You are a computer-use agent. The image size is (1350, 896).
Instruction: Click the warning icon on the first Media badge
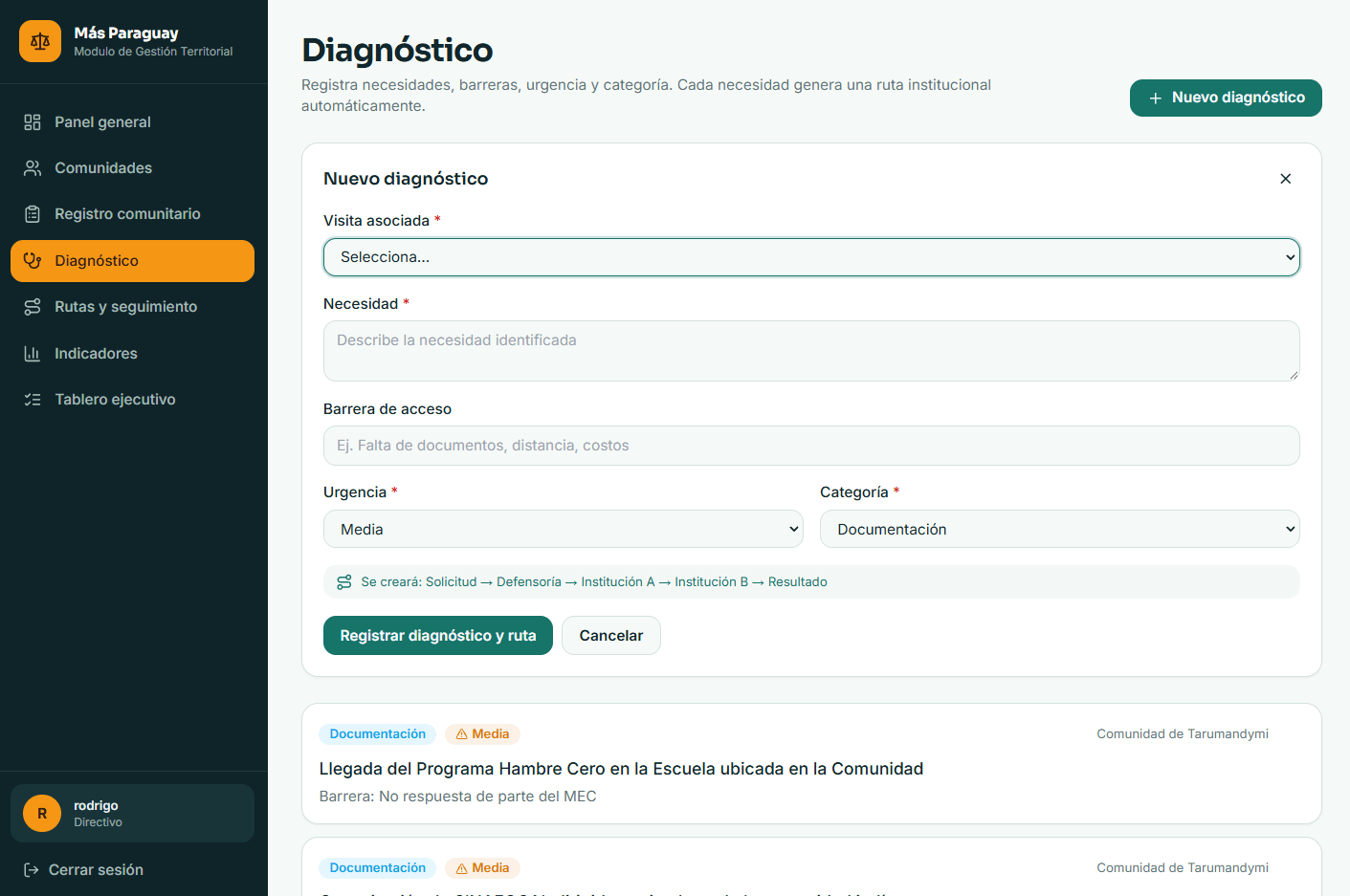pyautogui.click(x=462, y=734)
